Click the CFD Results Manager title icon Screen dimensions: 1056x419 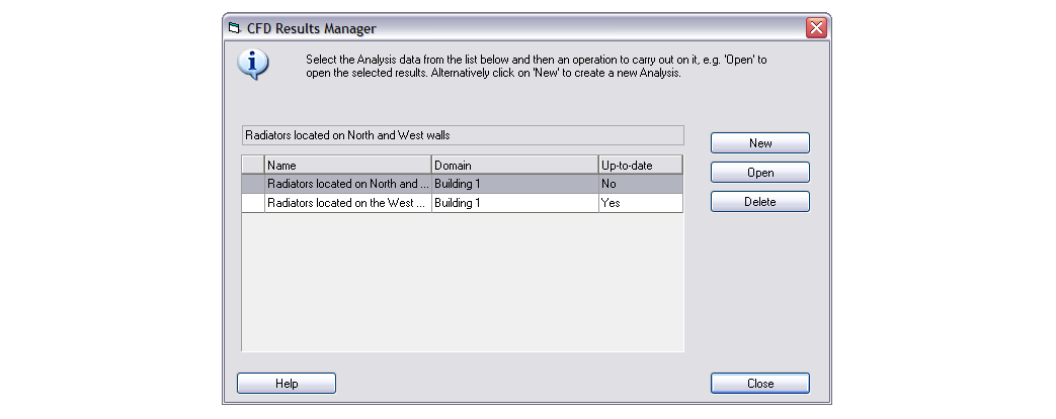[x=235, y=28]
